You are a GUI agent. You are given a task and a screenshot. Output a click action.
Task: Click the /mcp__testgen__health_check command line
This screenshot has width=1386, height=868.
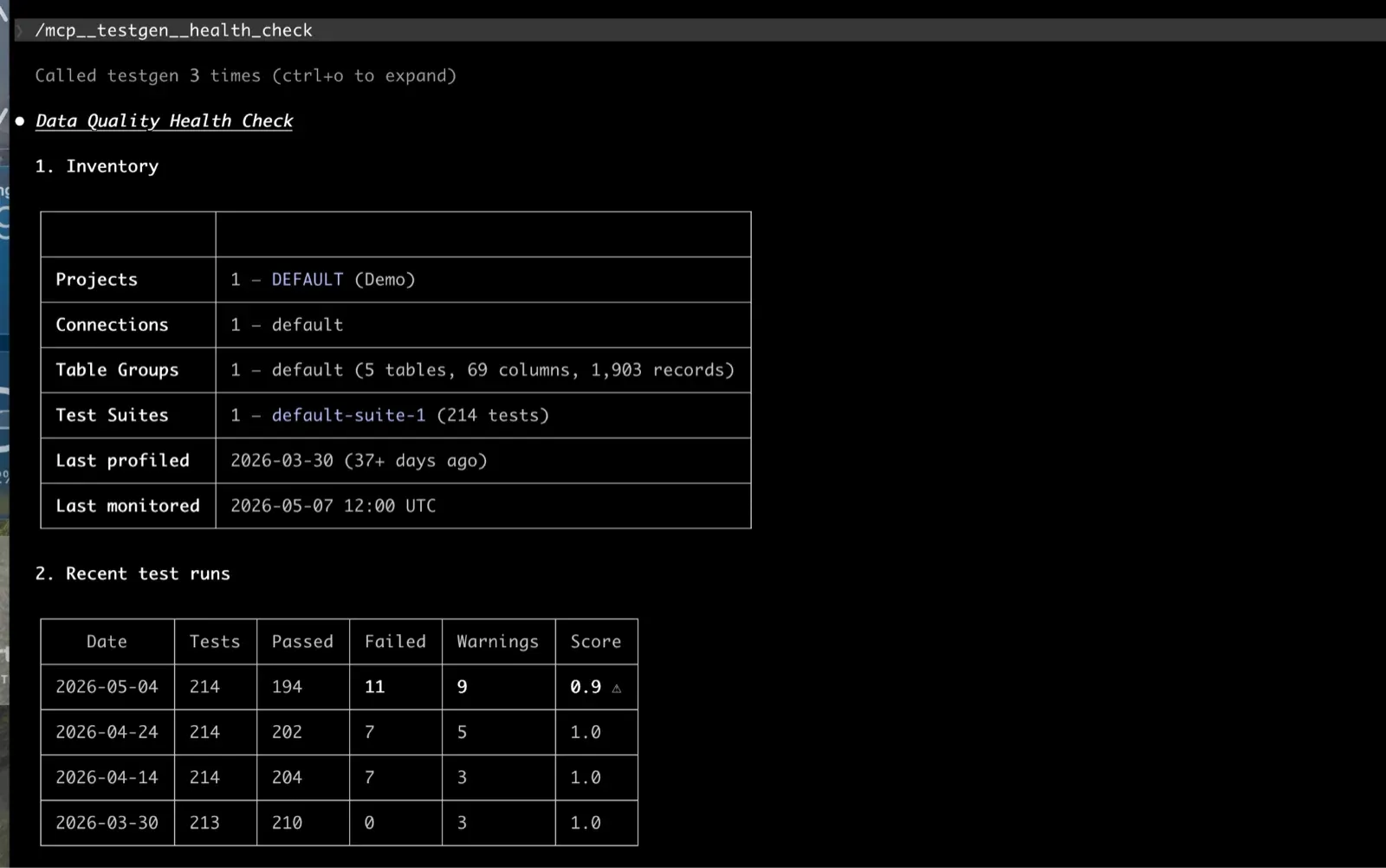tap(700, 30)
